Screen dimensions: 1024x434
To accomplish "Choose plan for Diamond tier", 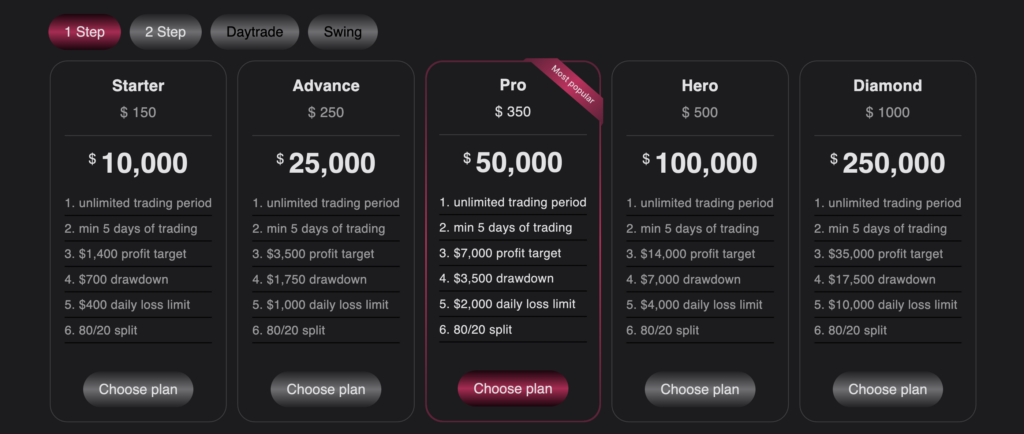I will coord(888,390).
